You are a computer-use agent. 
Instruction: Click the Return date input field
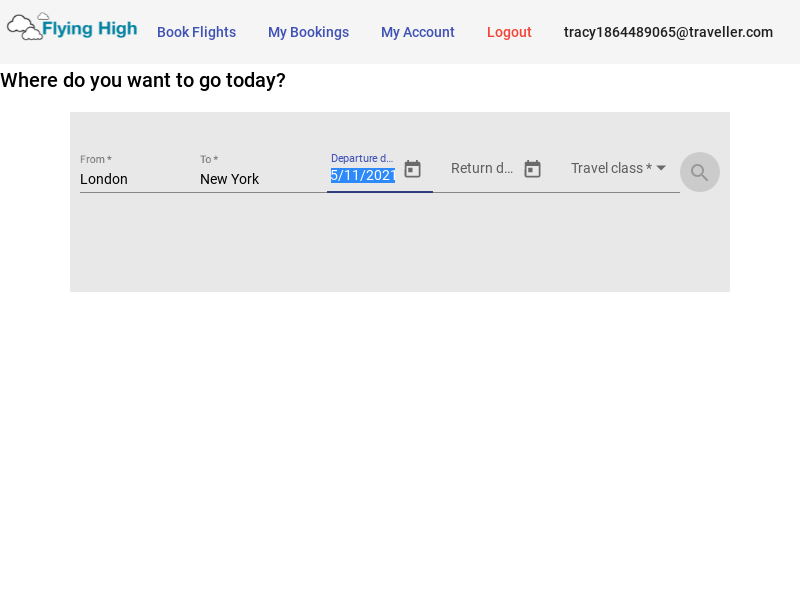(x=482, y=168)
